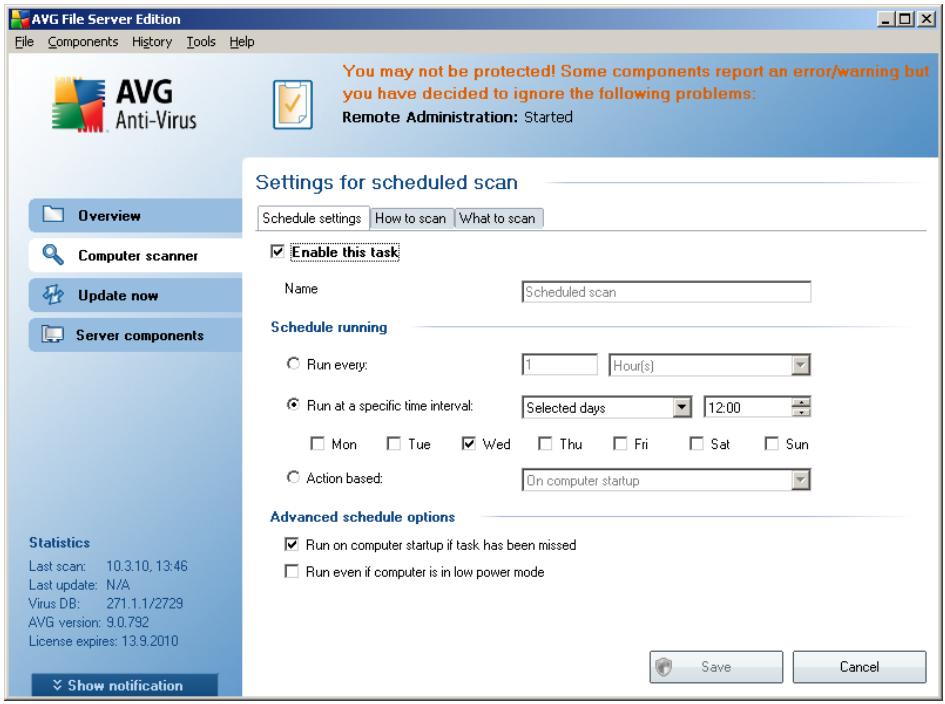945x704 pixels.
Task: Open the On computer startup dropdown
Action: coord(800,480)
